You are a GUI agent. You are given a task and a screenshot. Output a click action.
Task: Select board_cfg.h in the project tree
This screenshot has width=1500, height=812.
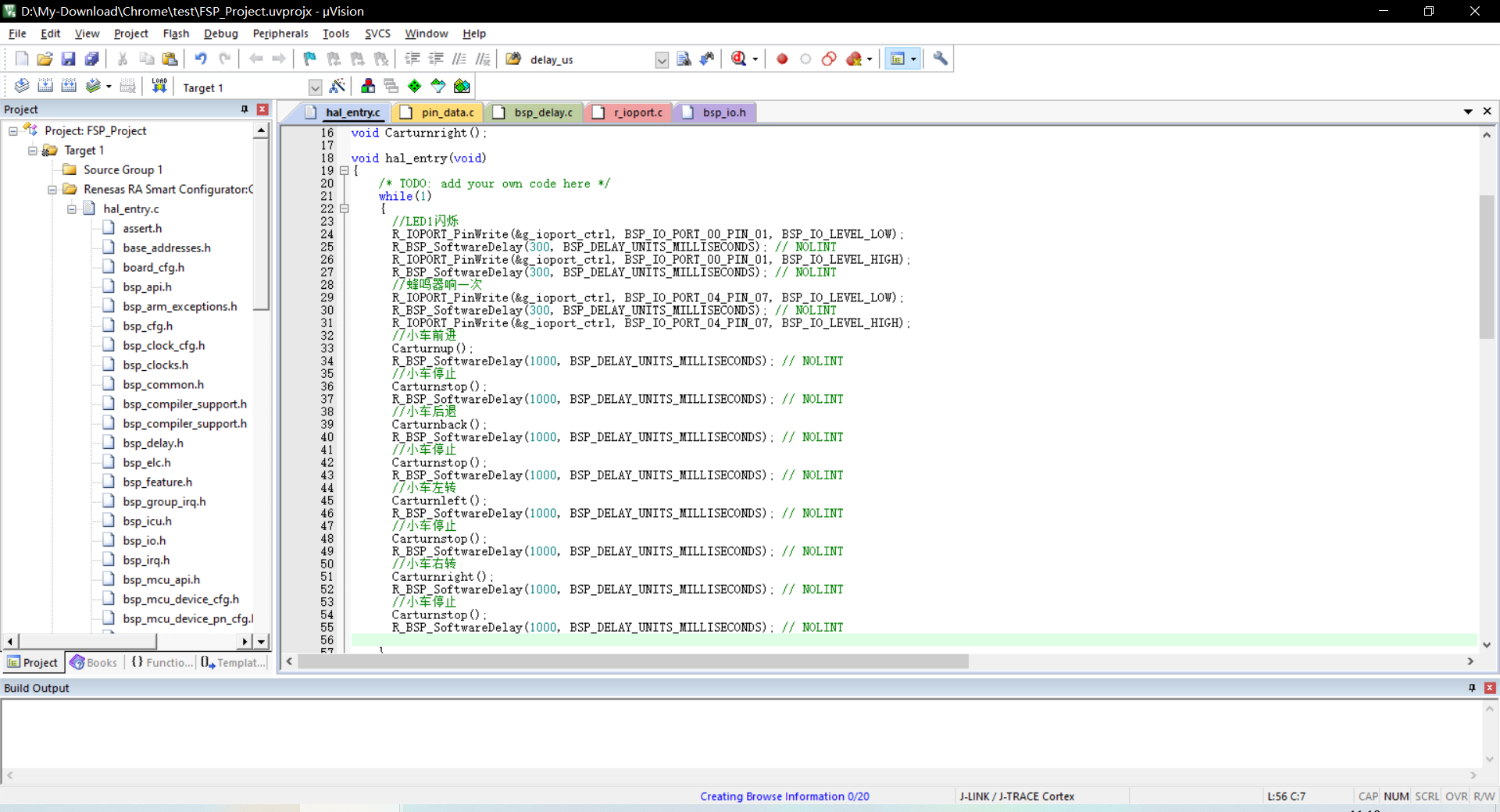(x=154, y=268)
